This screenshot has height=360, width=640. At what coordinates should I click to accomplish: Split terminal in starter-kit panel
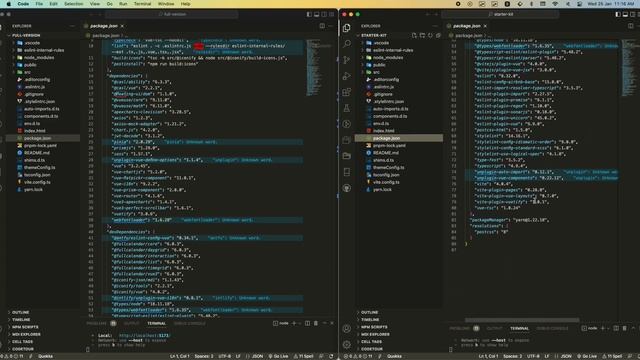click(616, 328)
